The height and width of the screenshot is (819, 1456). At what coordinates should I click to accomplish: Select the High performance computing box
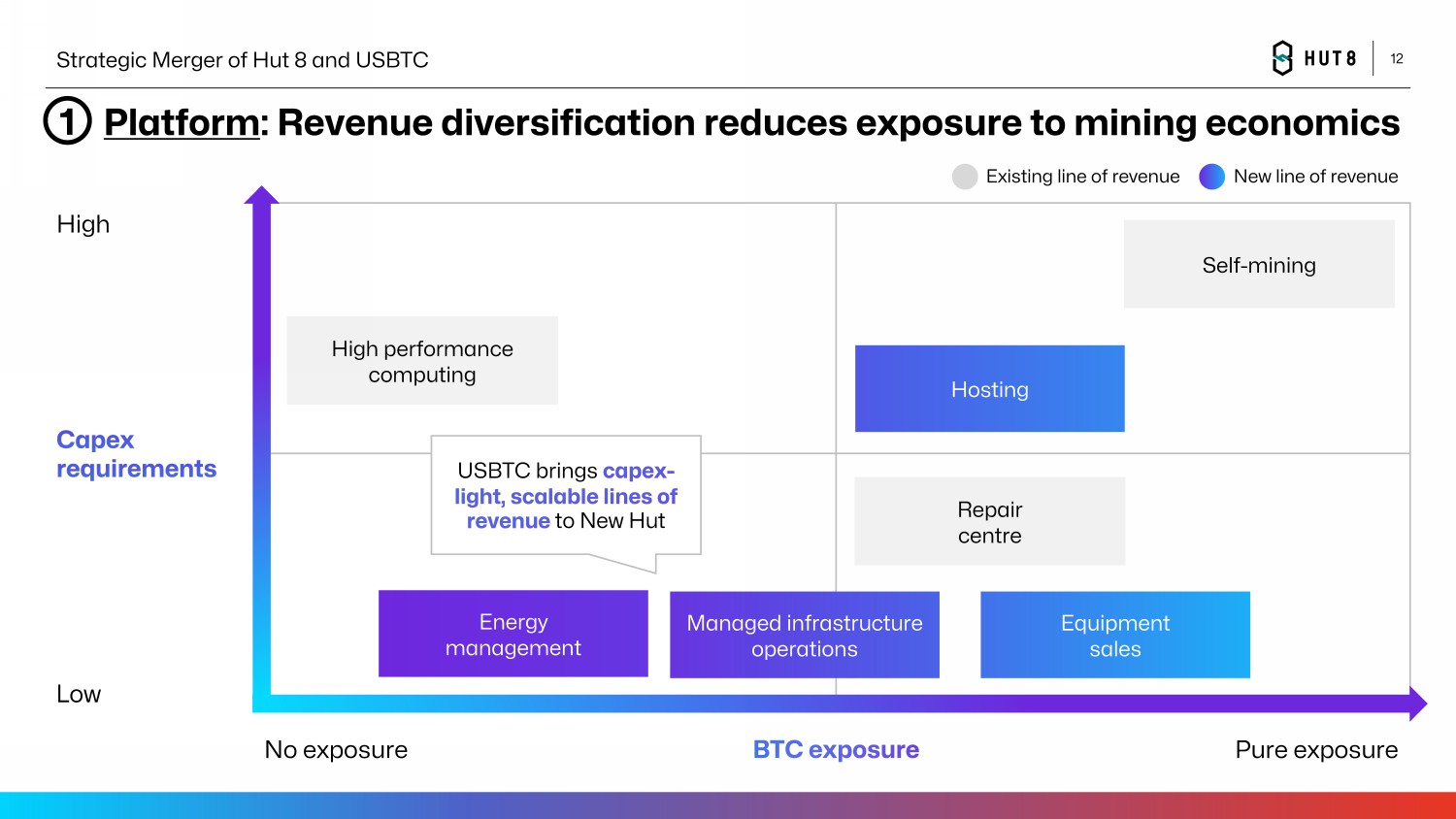pos(422,360)
